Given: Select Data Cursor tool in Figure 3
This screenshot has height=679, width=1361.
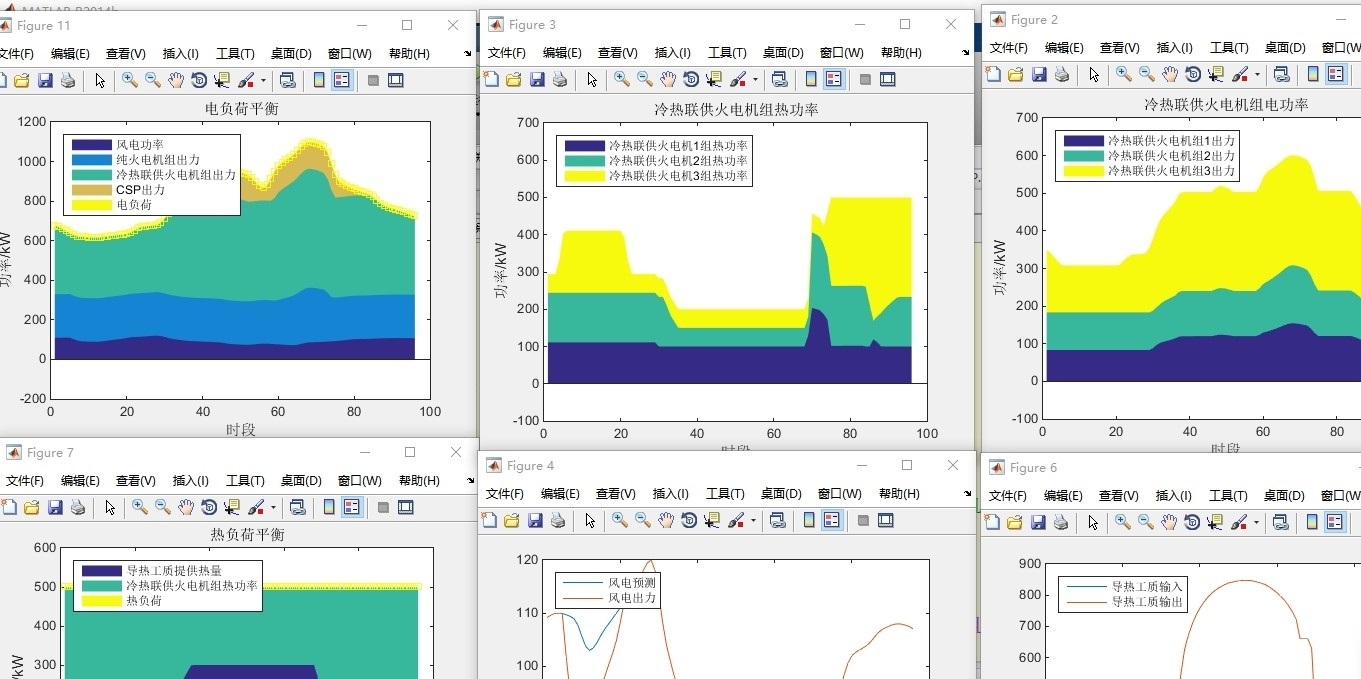Looking at the screenshot, I should pos(714,79).
